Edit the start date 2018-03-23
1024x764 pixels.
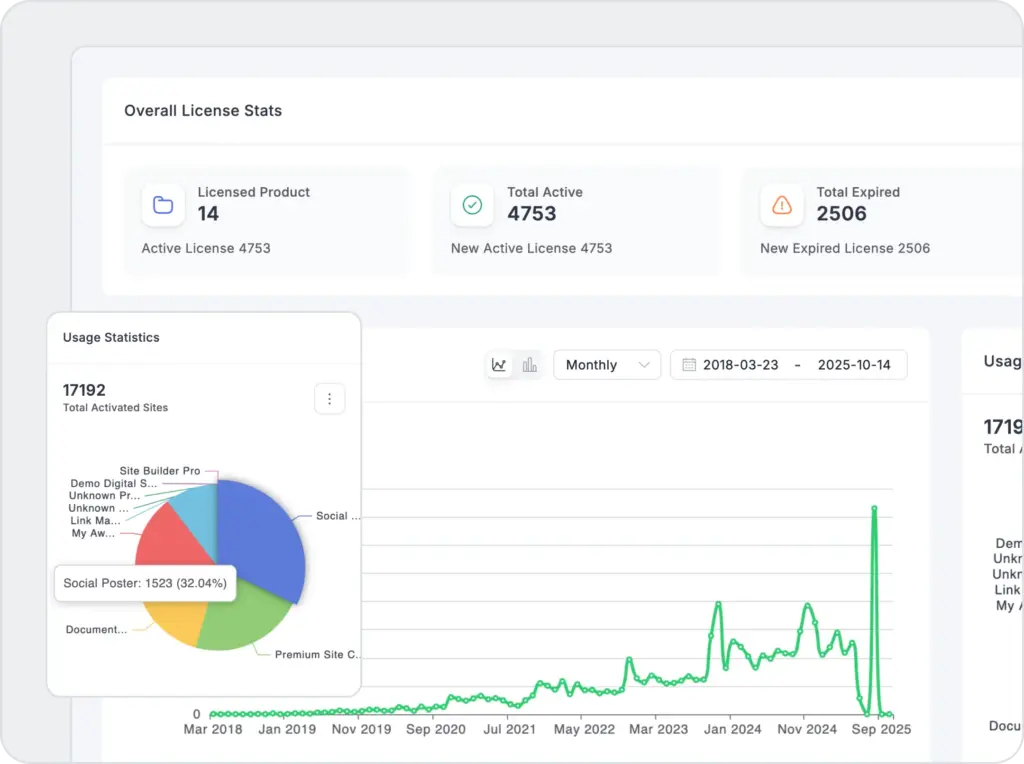[x=740, y=365]
